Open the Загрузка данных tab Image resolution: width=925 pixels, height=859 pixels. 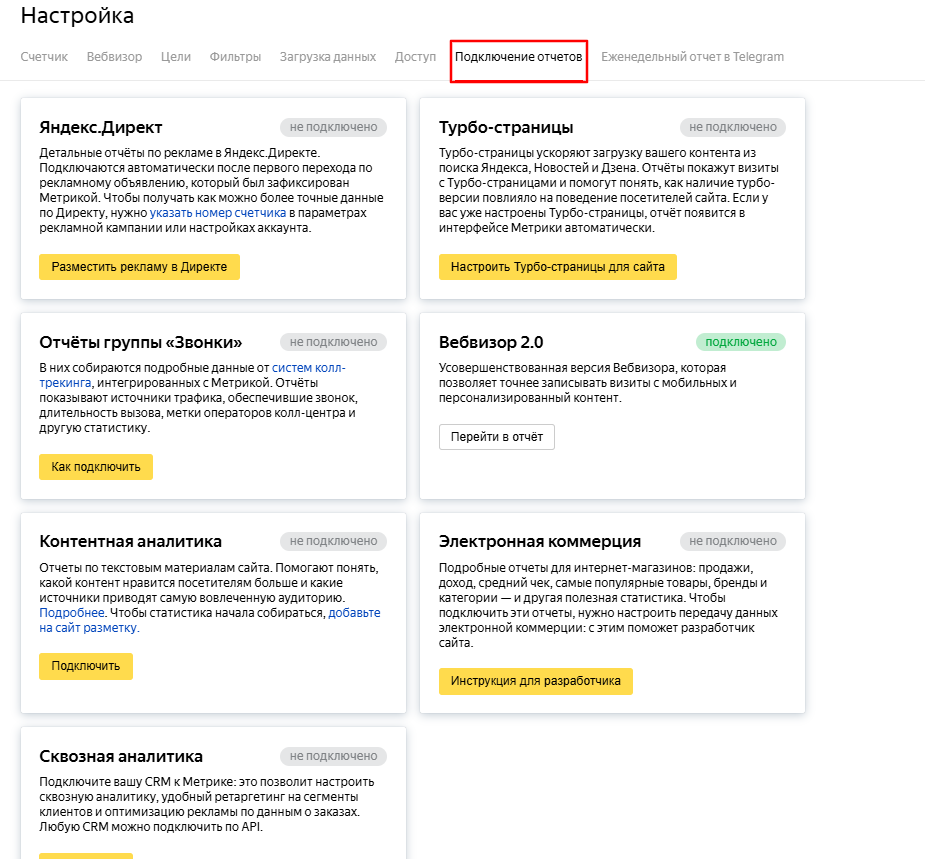point(328,57)
